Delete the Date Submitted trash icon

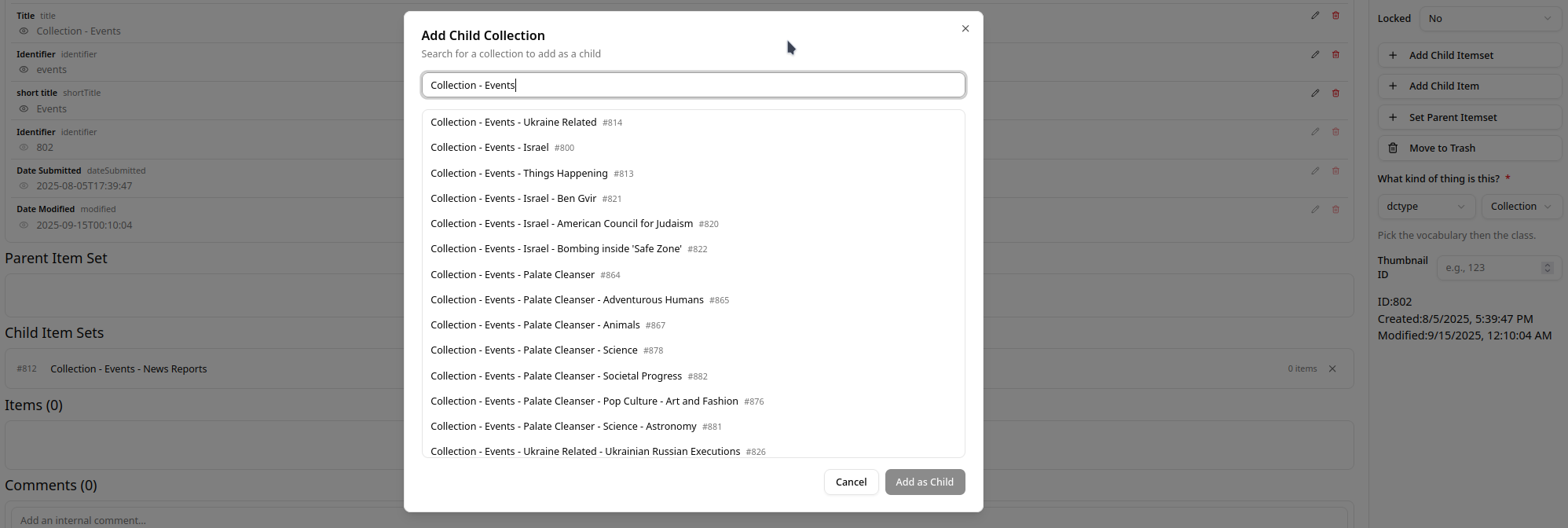pos(1335,170)
